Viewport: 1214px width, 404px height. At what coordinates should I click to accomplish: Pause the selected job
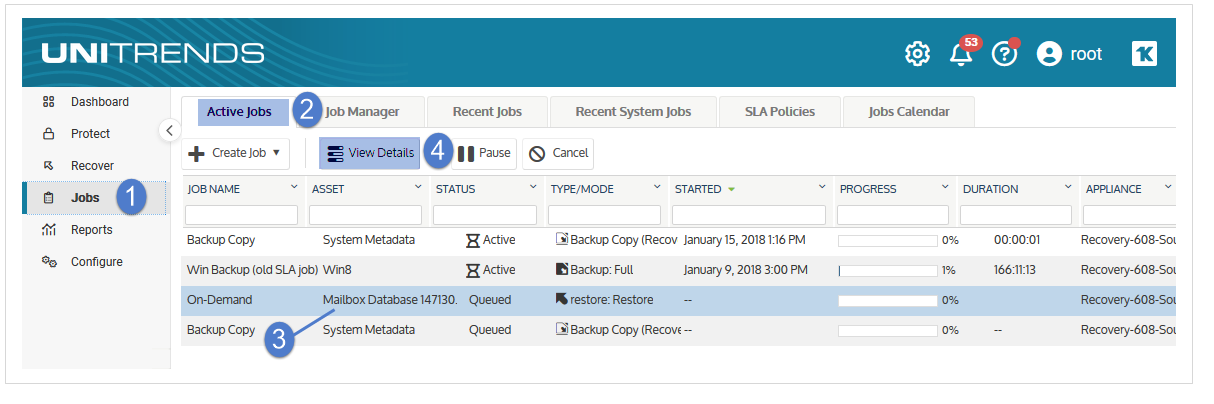point(484,153)
